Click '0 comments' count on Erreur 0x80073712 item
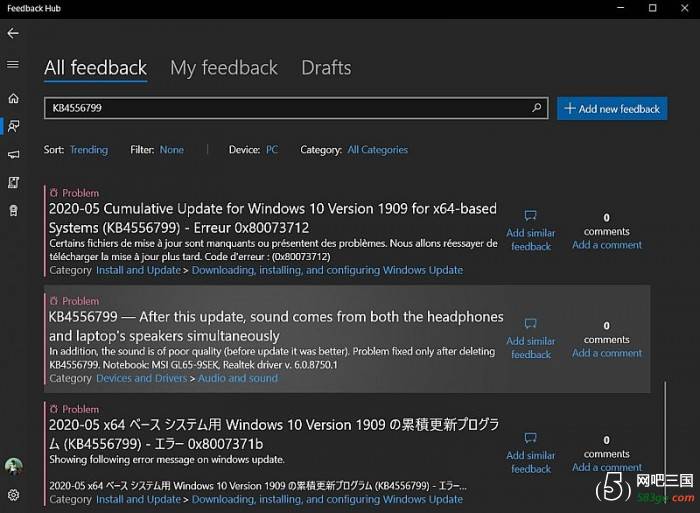The height and width of the screenshot is (513, 700). [607, 225]
